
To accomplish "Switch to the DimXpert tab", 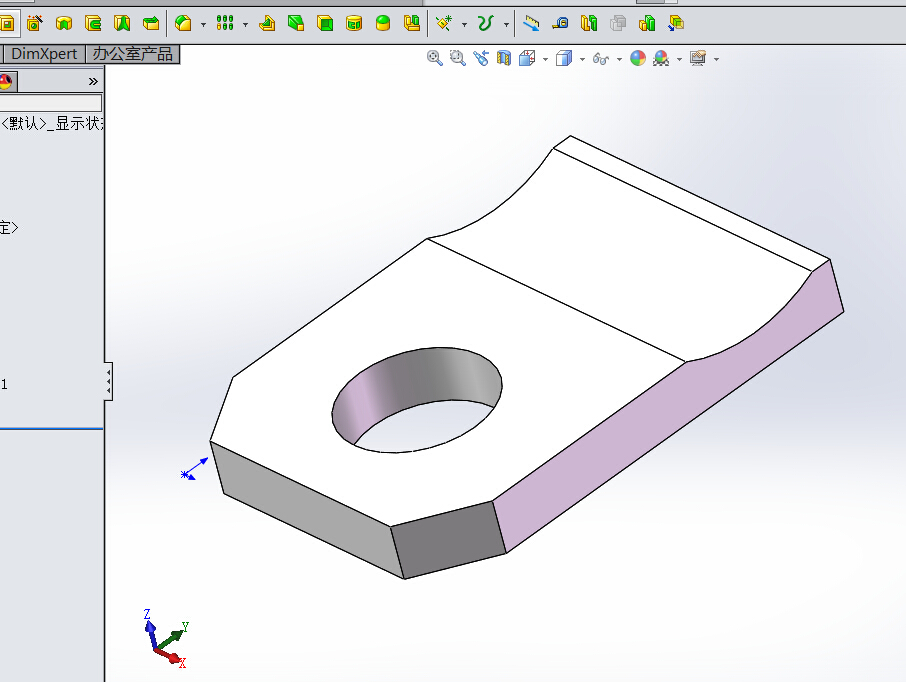I will [x=44, y=54].
